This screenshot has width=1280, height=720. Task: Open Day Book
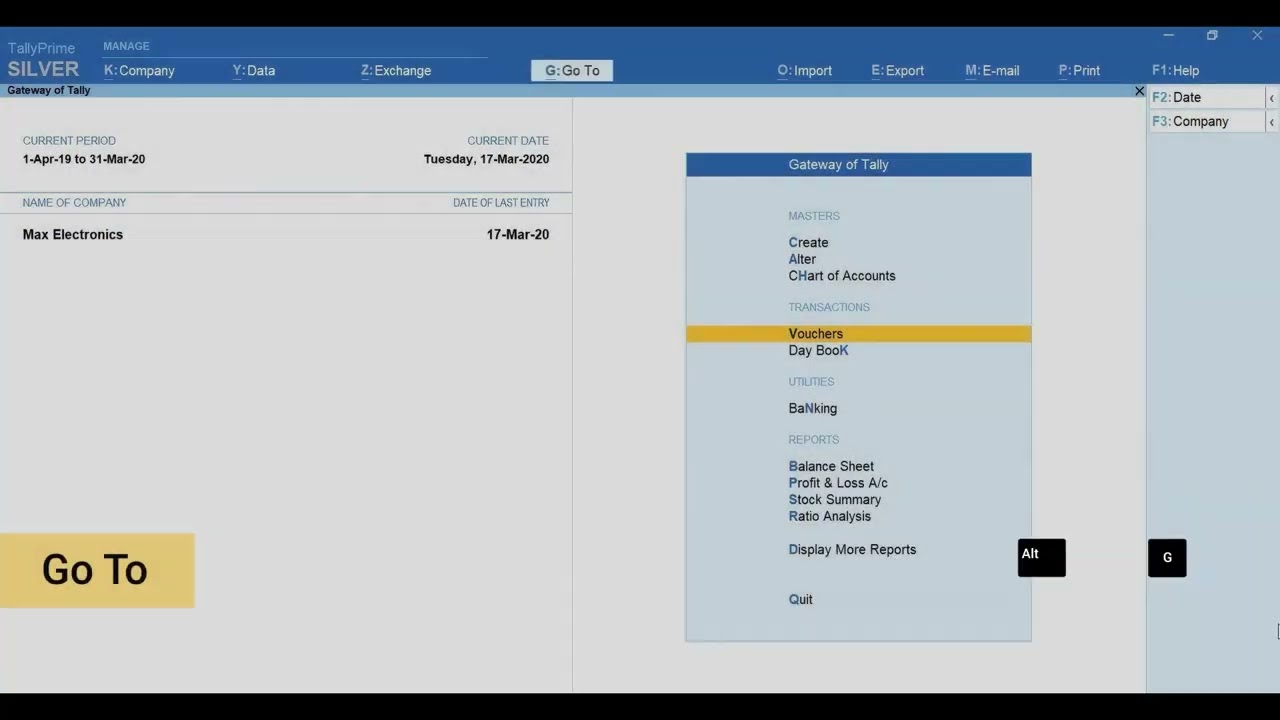coord(818,350)
